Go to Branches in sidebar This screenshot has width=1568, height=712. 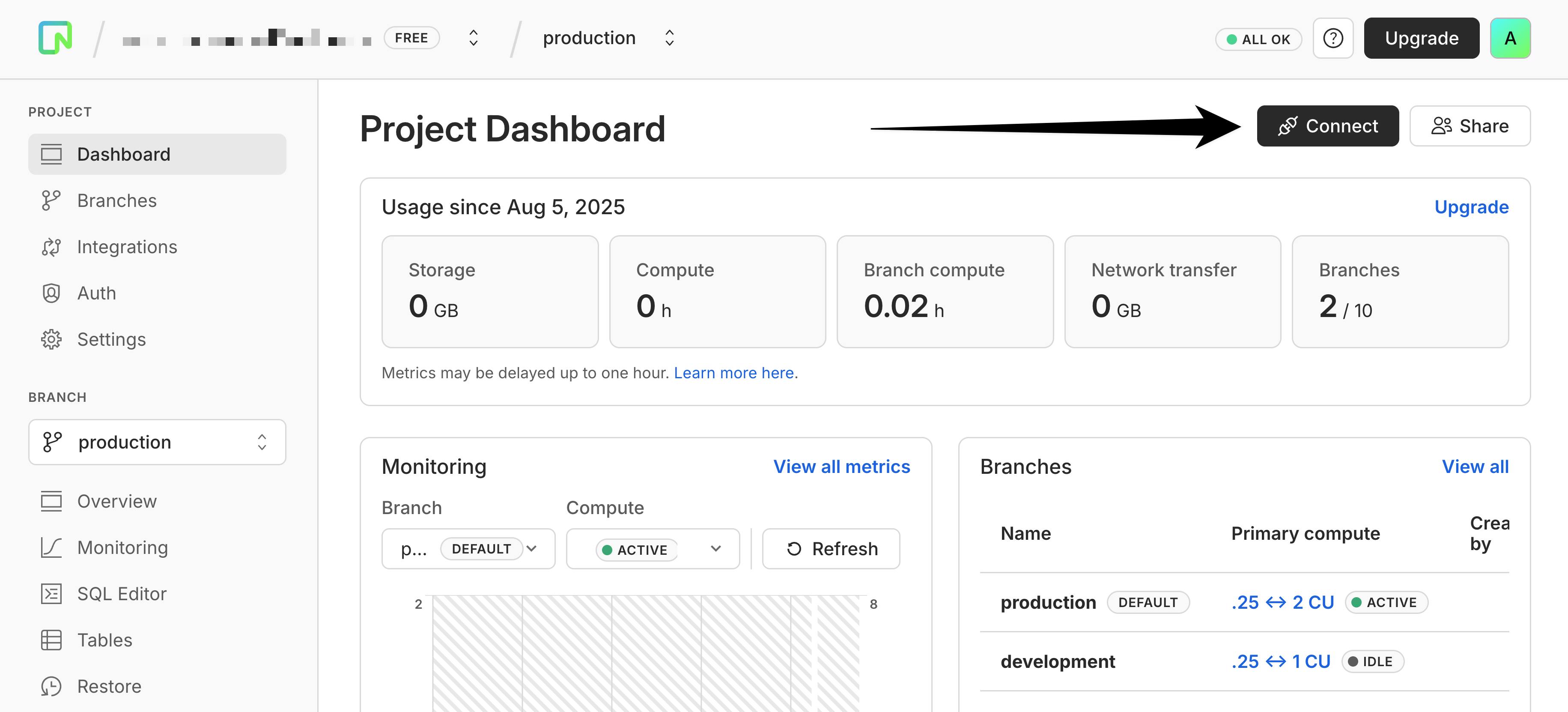(x=157, y=200)
